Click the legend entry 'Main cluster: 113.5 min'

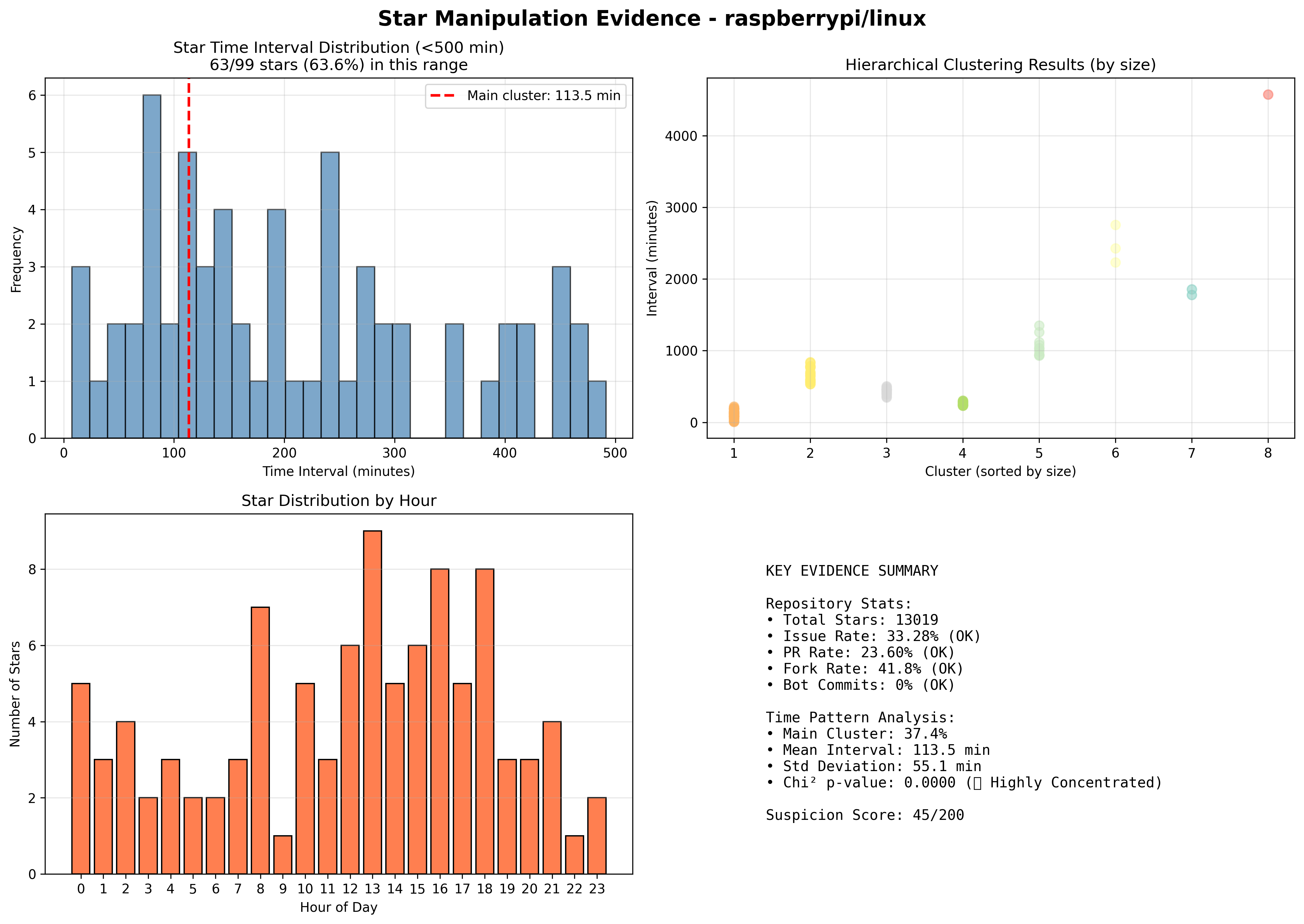pos(526,96)
